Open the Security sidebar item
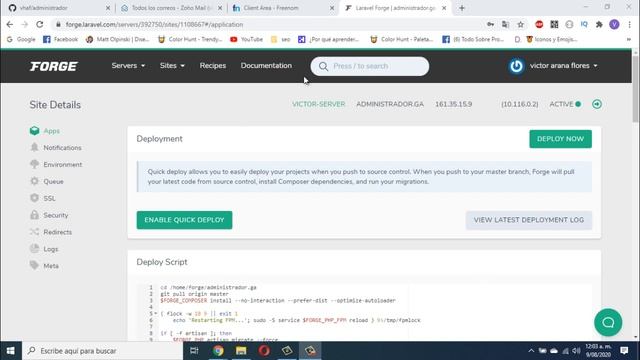Screen dimensions: 640x360 pyautogui.click(x=49, y=215)
